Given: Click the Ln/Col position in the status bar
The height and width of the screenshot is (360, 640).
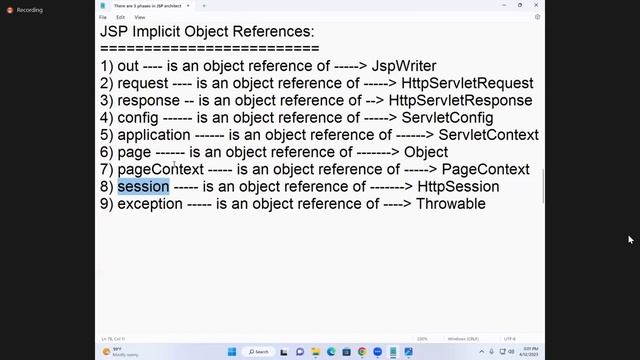Looking at the screenshot, I should pyautogui.click(x=113, y=339).
